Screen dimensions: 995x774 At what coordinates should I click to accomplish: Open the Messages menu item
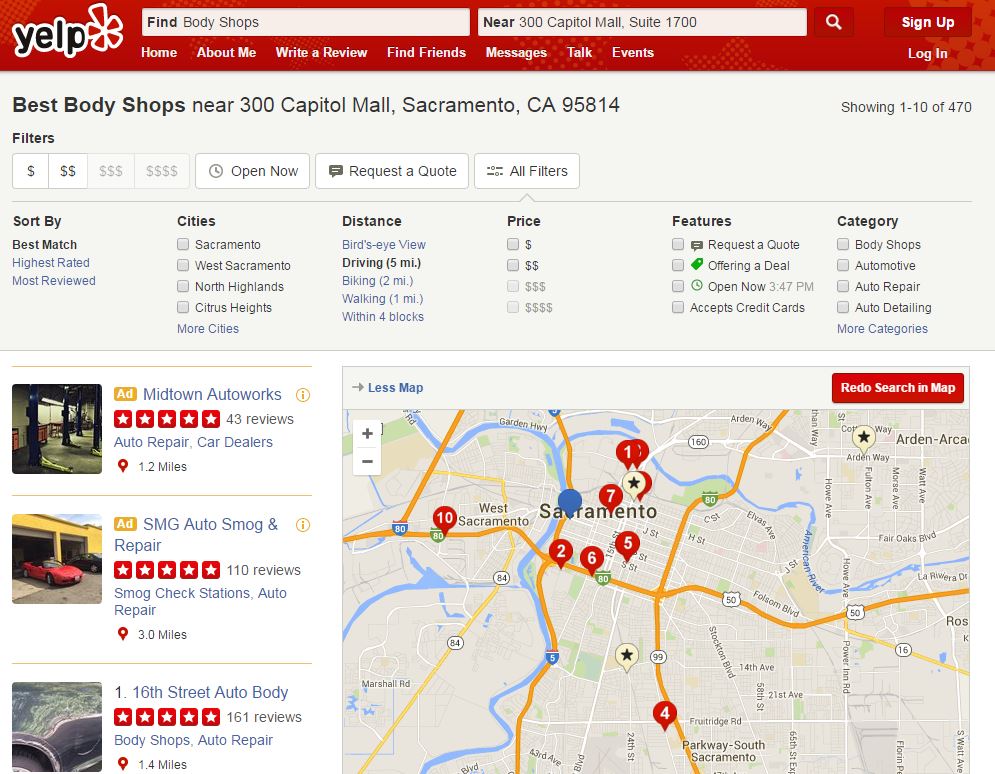tap(516, 53)
